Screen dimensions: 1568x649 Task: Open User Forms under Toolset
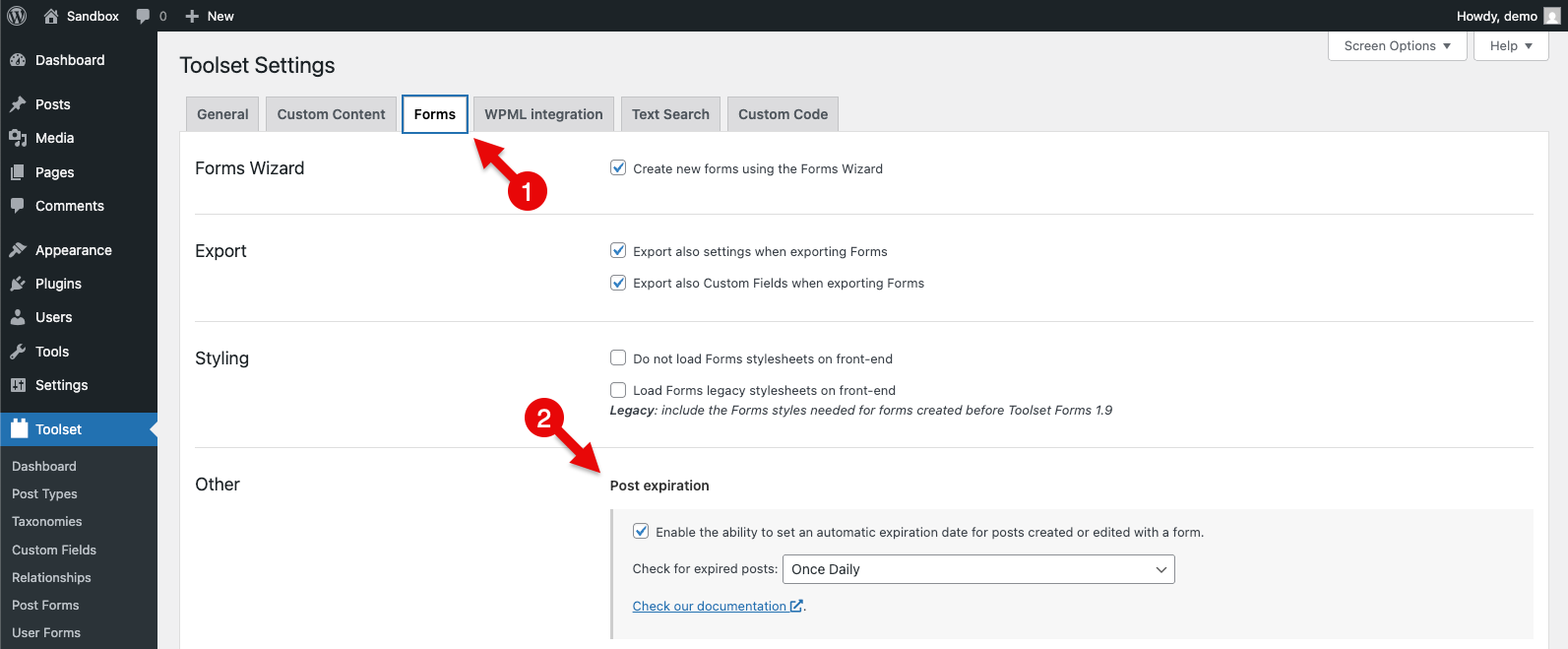coord(46,632)
